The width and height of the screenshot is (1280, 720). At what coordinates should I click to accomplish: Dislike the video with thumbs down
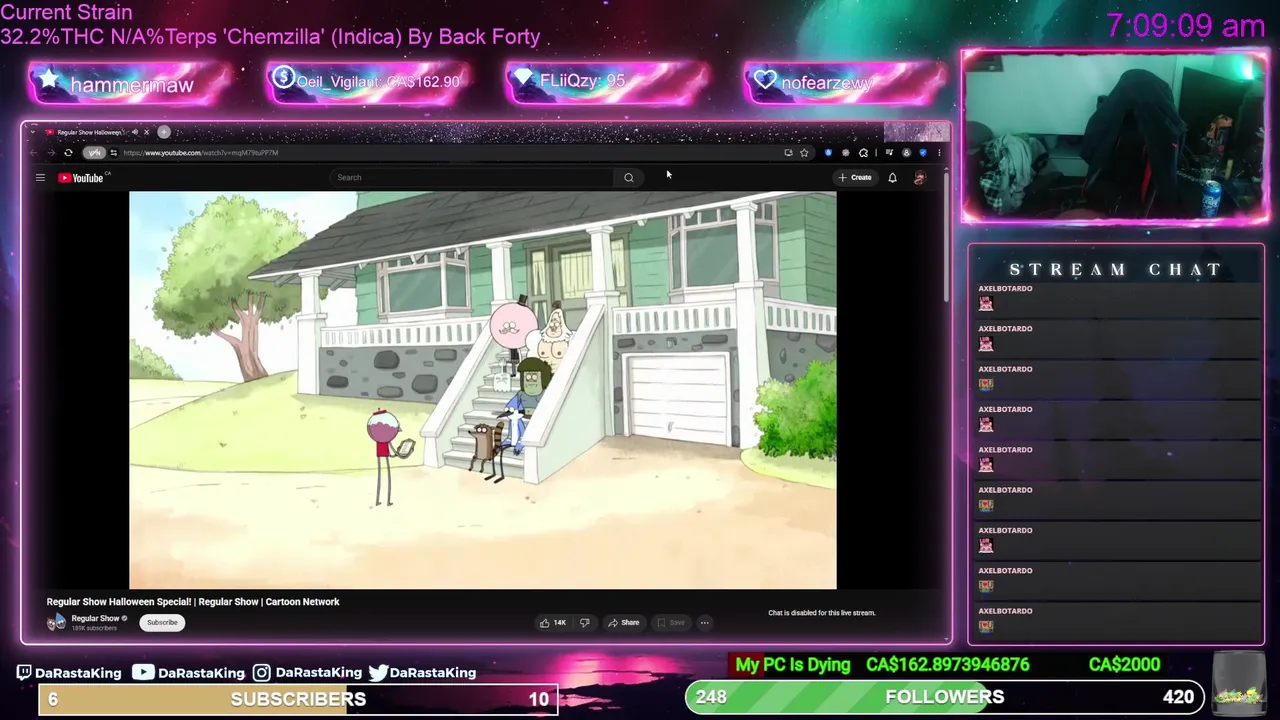(x=584, y=623)
